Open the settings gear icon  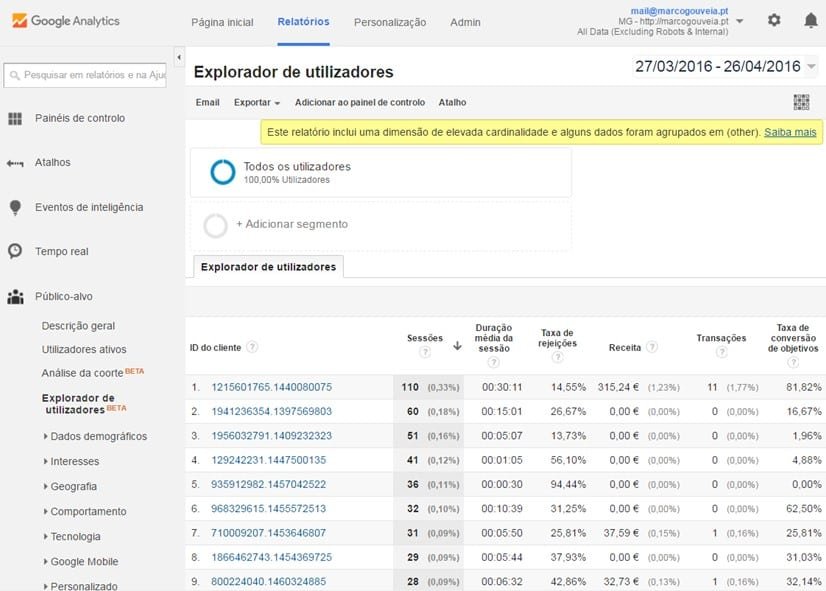click(774, 20)
